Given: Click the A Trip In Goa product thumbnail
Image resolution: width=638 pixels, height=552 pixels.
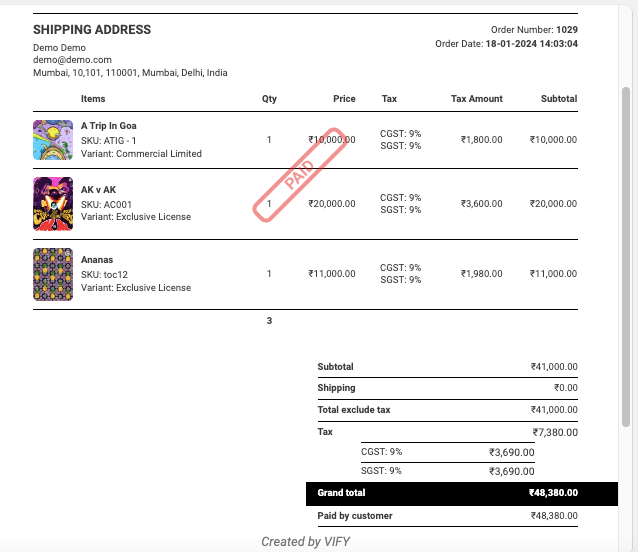Looking at the screenshot, I should click(53, 140).
